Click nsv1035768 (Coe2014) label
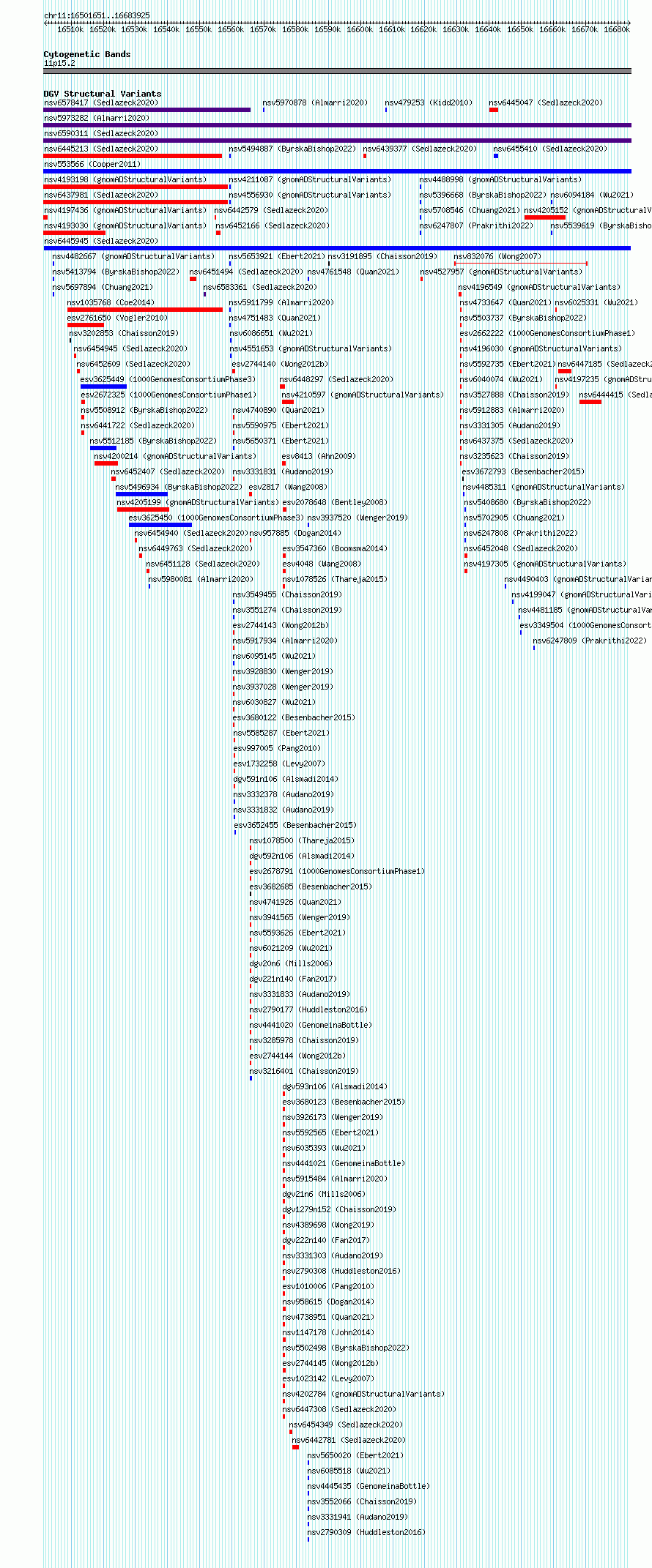 (111, 303)
